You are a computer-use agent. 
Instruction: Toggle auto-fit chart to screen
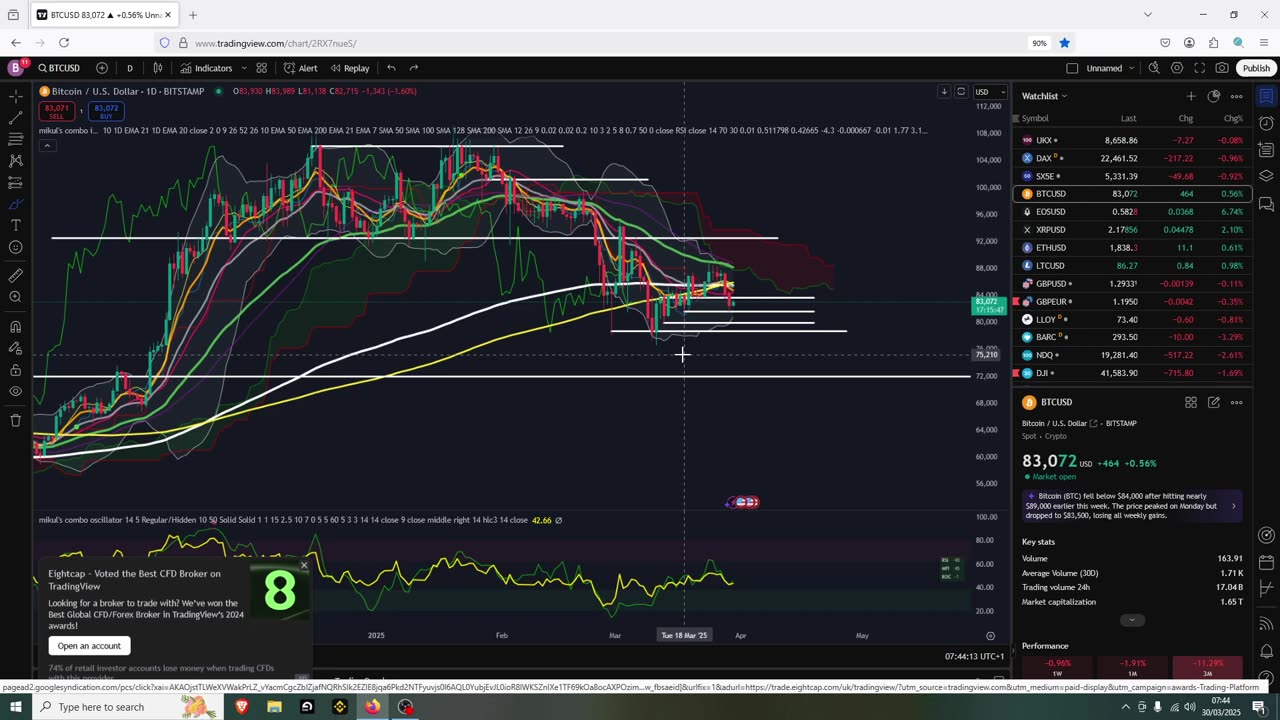pos(961,91)
